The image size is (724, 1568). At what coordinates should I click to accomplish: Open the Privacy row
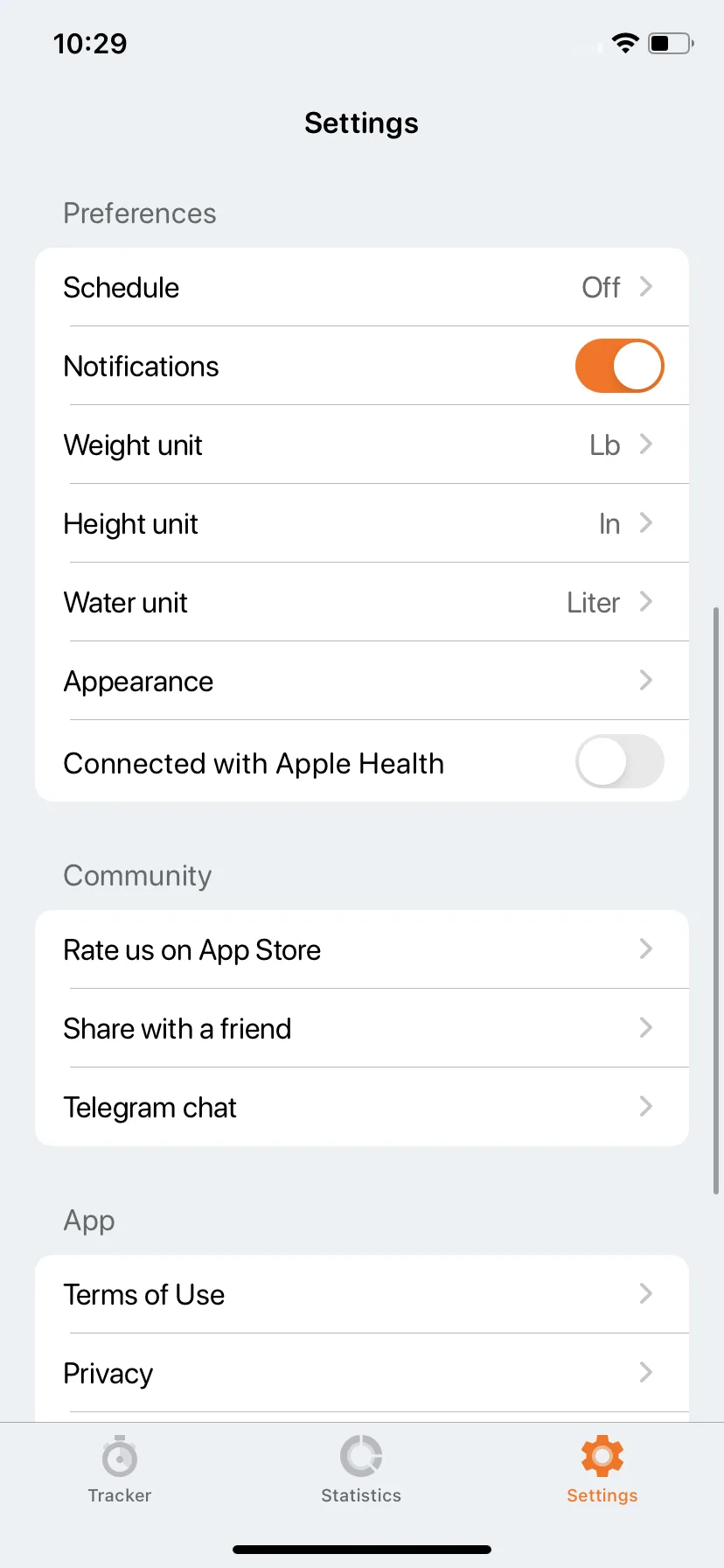tap(362, 1373)
